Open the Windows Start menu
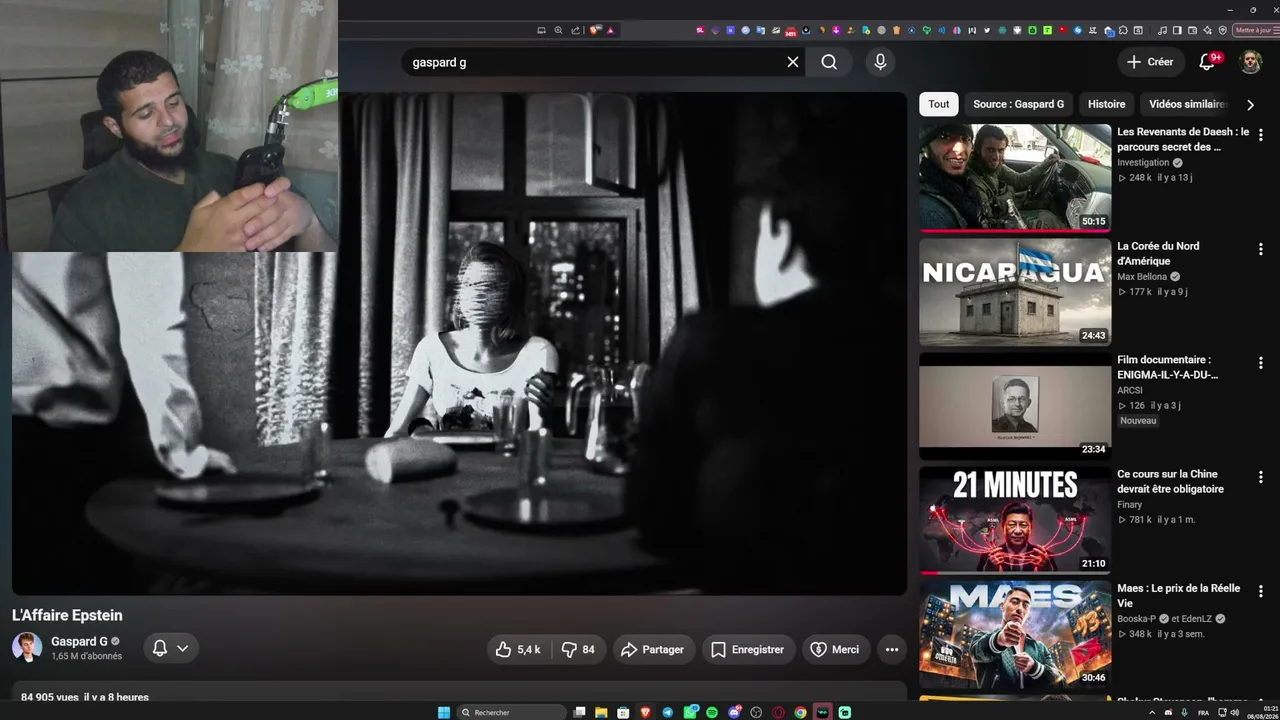 click(x=444, y=712)
